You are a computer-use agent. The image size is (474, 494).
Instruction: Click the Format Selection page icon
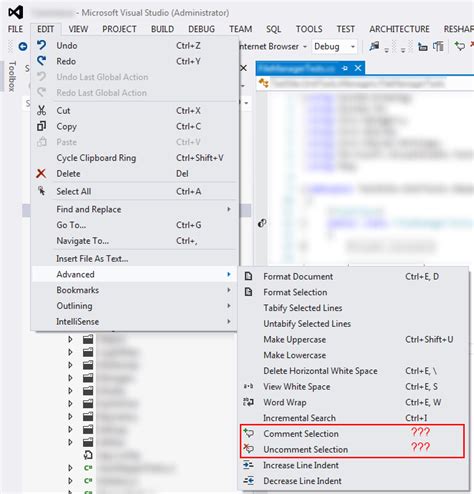248,292
